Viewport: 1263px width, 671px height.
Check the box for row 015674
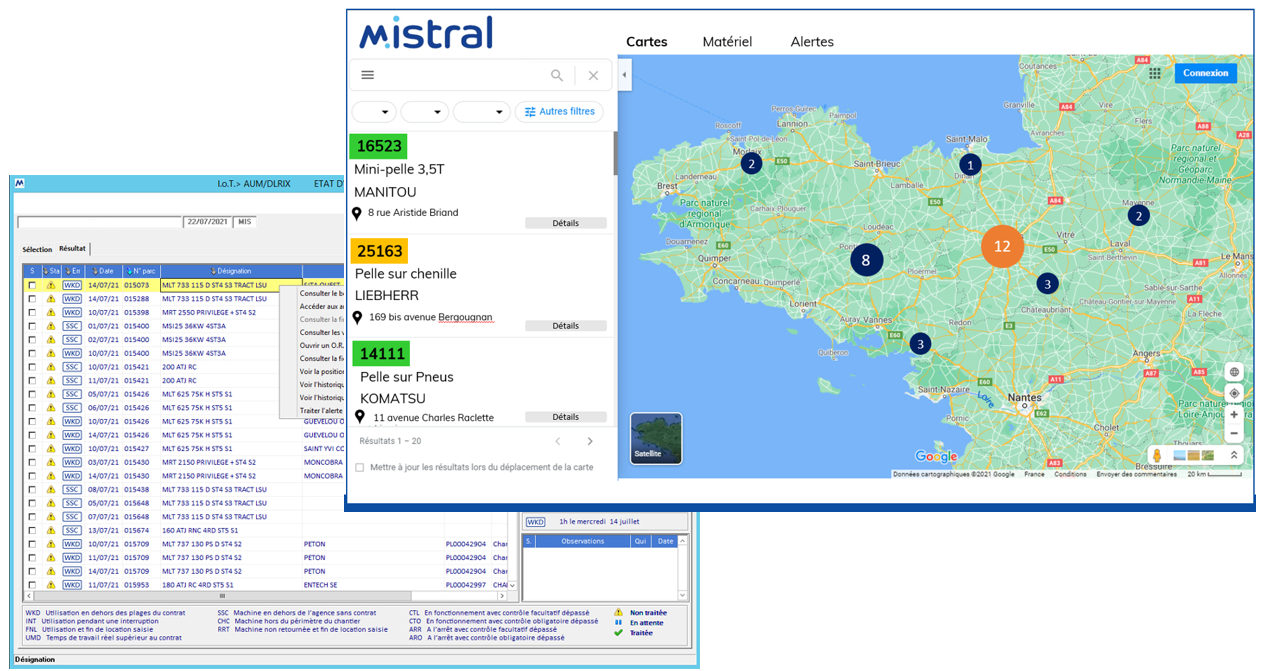[32, 530]
